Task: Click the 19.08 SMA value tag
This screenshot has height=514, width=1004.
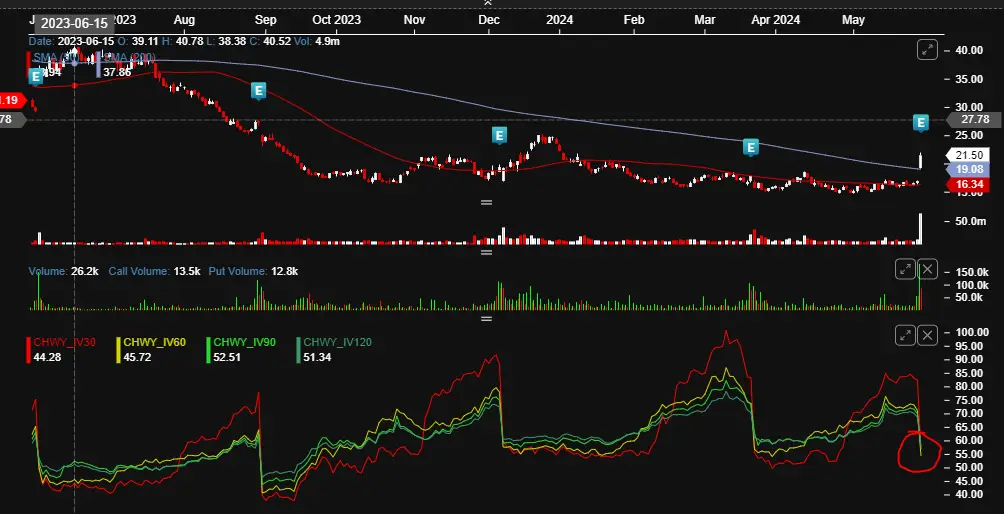Action: point(968,169)
